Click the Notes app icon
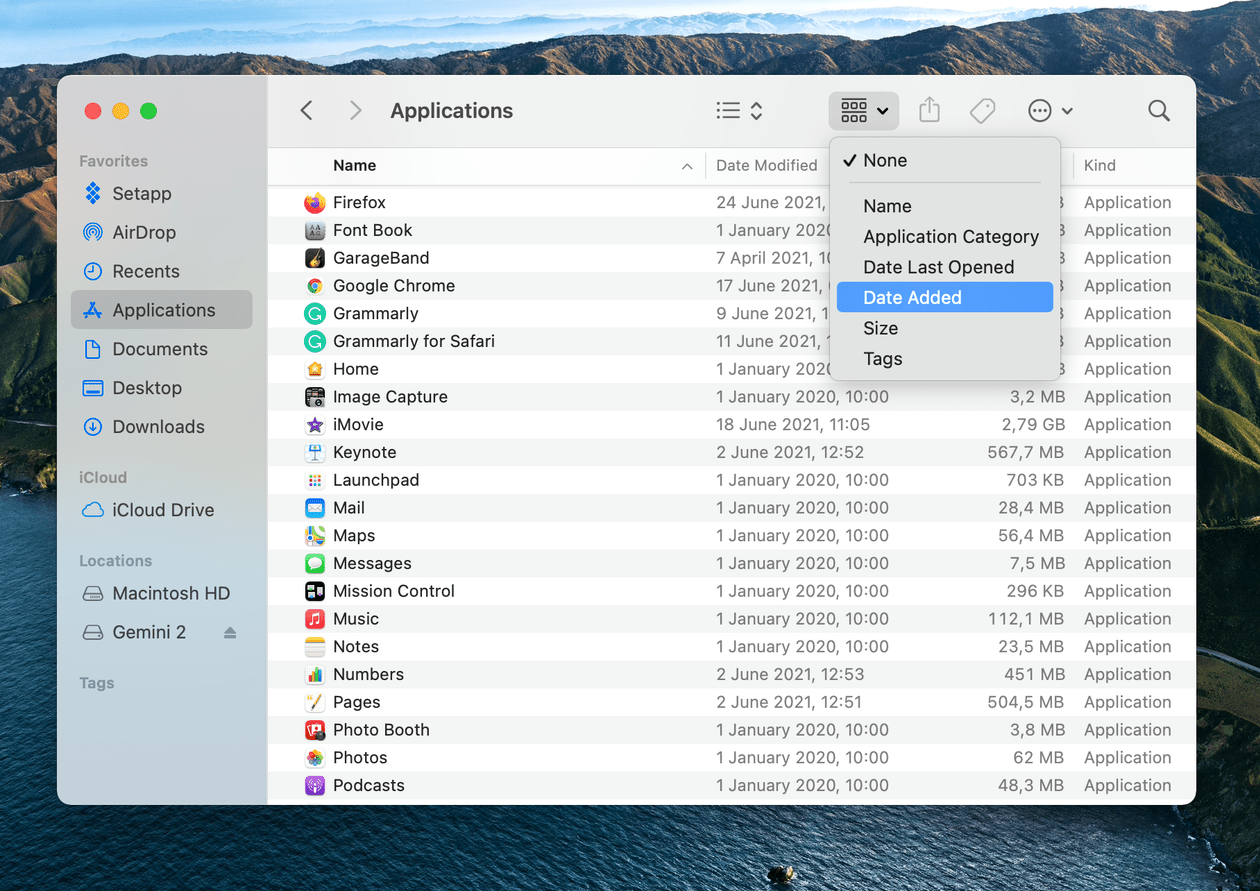 click(315, 647)
